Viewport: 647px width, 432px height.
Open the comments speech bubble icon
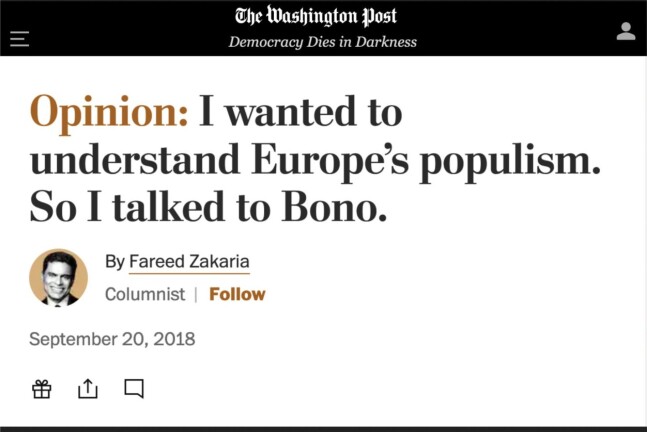[134, 389]
